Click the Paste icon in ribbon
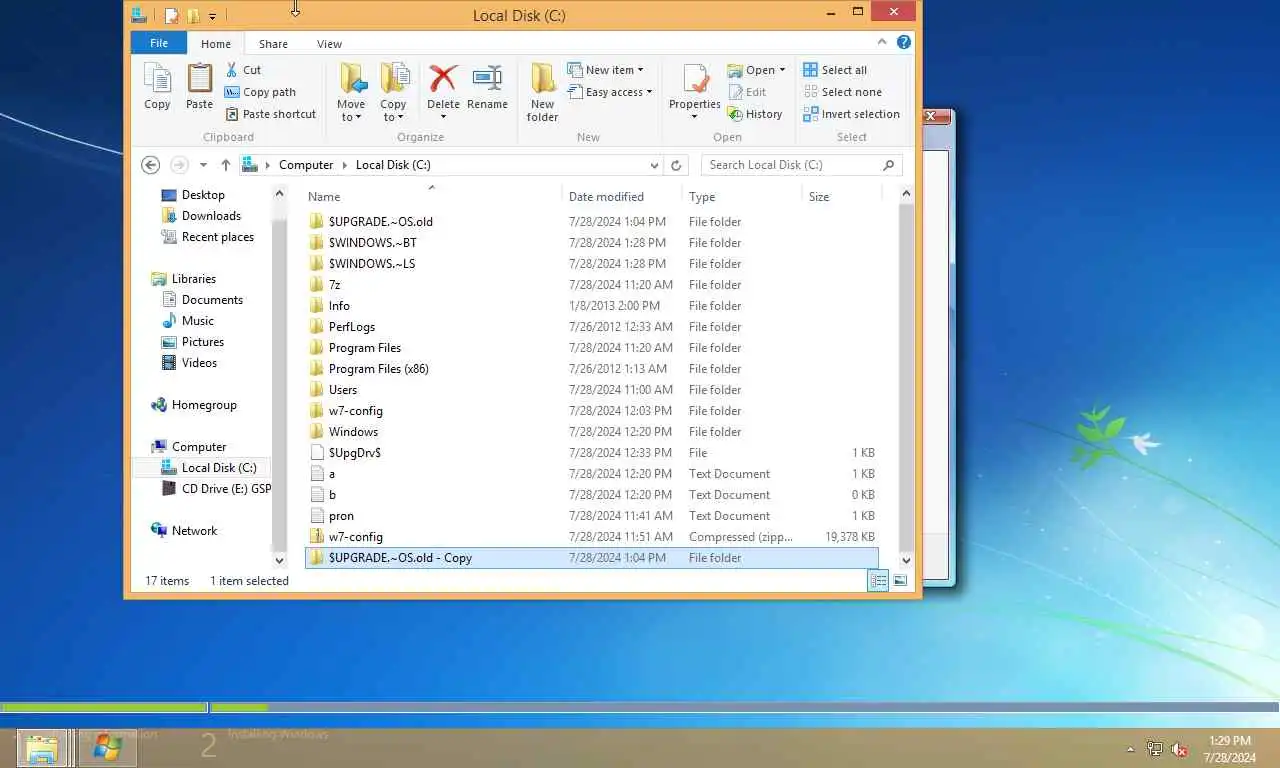This screenshot has height=768, width=1280. (x=199, y=87)
